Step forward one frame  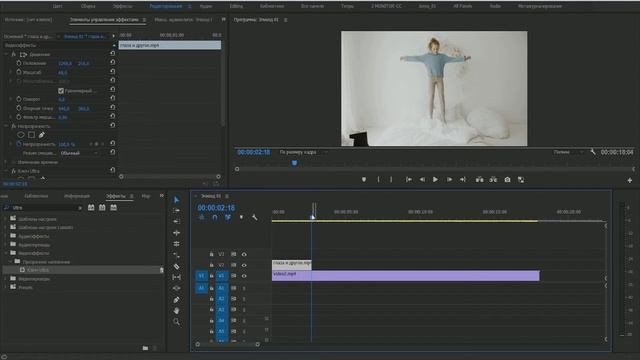[x=449, y=180]
